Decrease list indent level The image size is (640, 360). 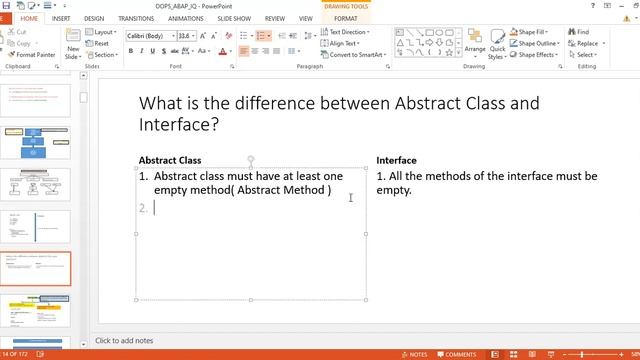point(282,36)
